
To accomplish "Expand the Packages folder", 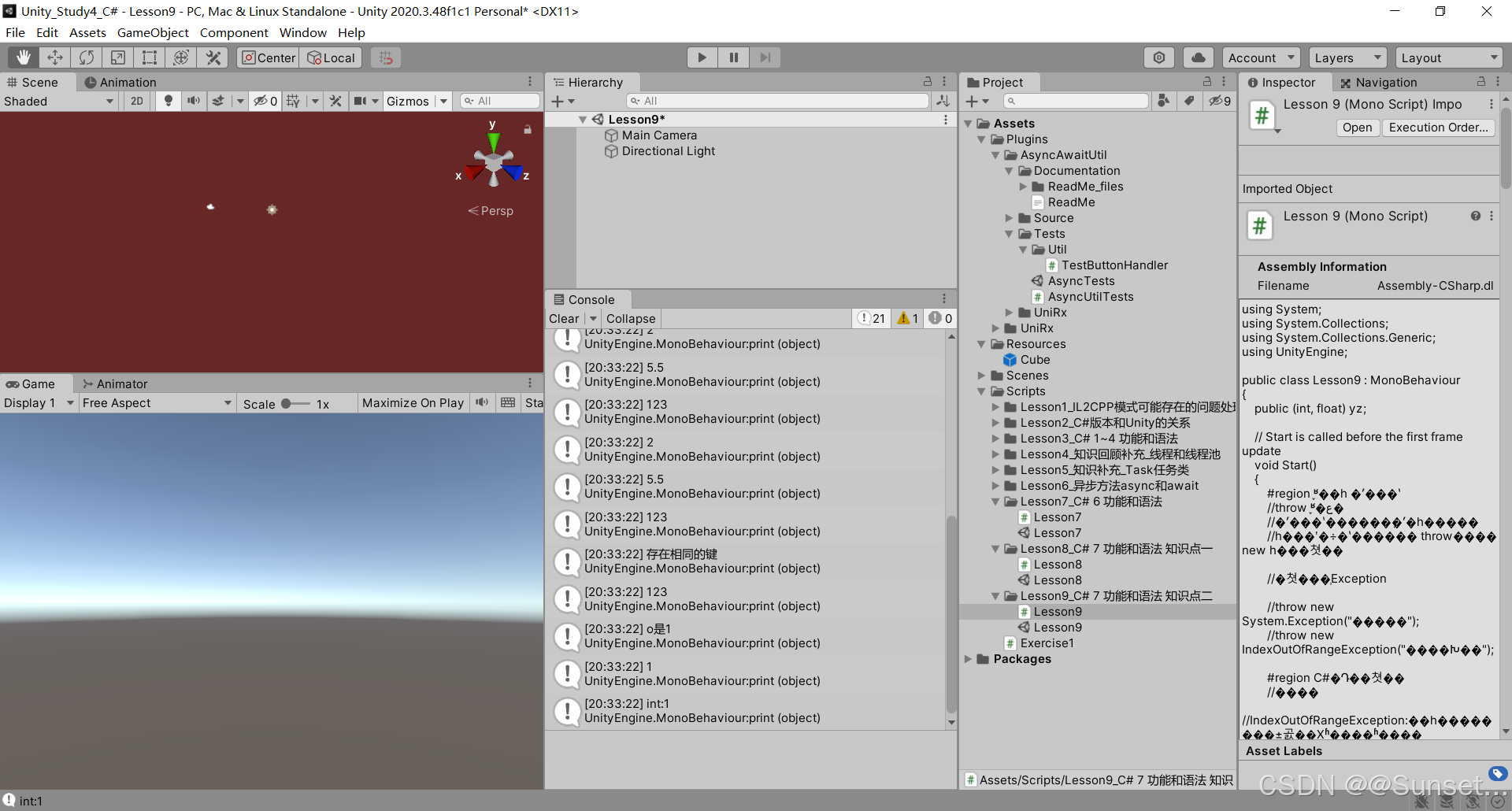I will click(968, 659).
